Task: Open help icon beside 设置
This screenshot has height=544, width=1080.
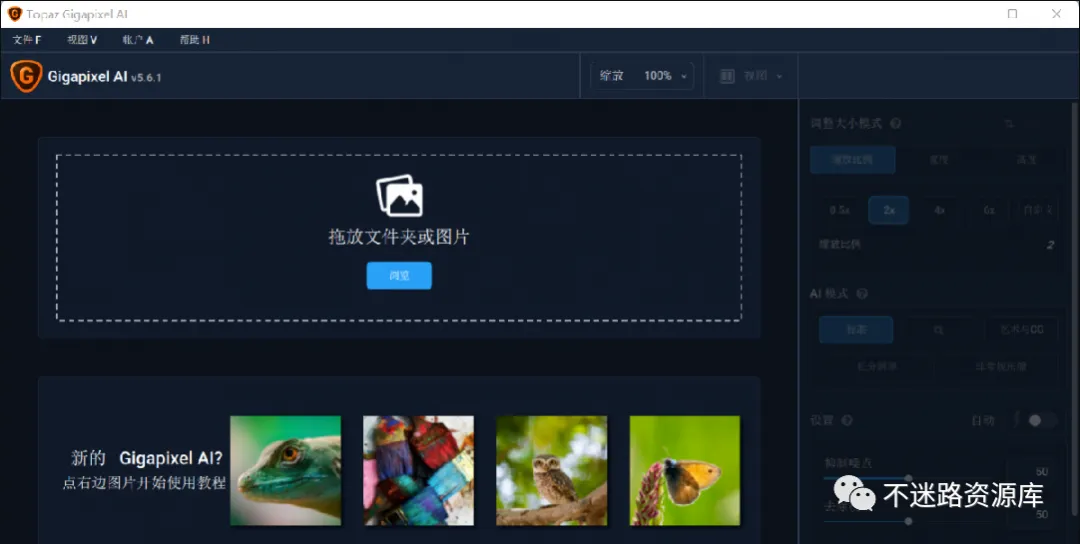Action: (x=847, y=420)
